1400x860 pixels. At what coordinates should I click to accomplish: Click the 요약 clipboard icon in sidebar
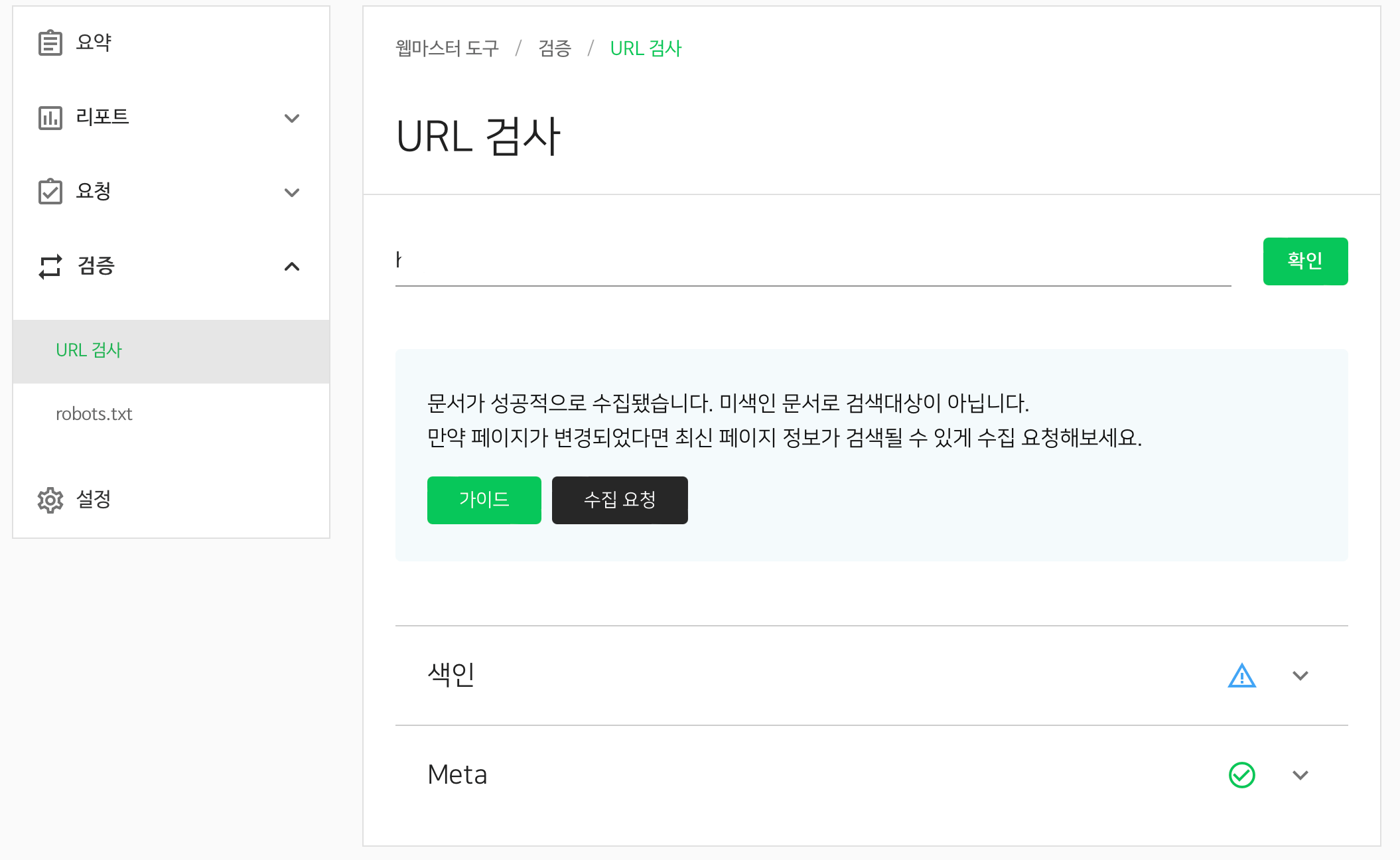pyautogui.click(x=50, y=41)
